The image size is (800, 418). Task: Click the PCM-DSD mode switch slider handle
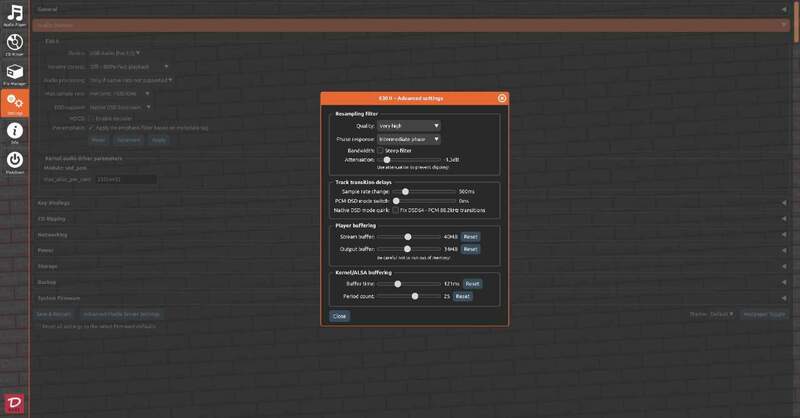click(397, 200)
